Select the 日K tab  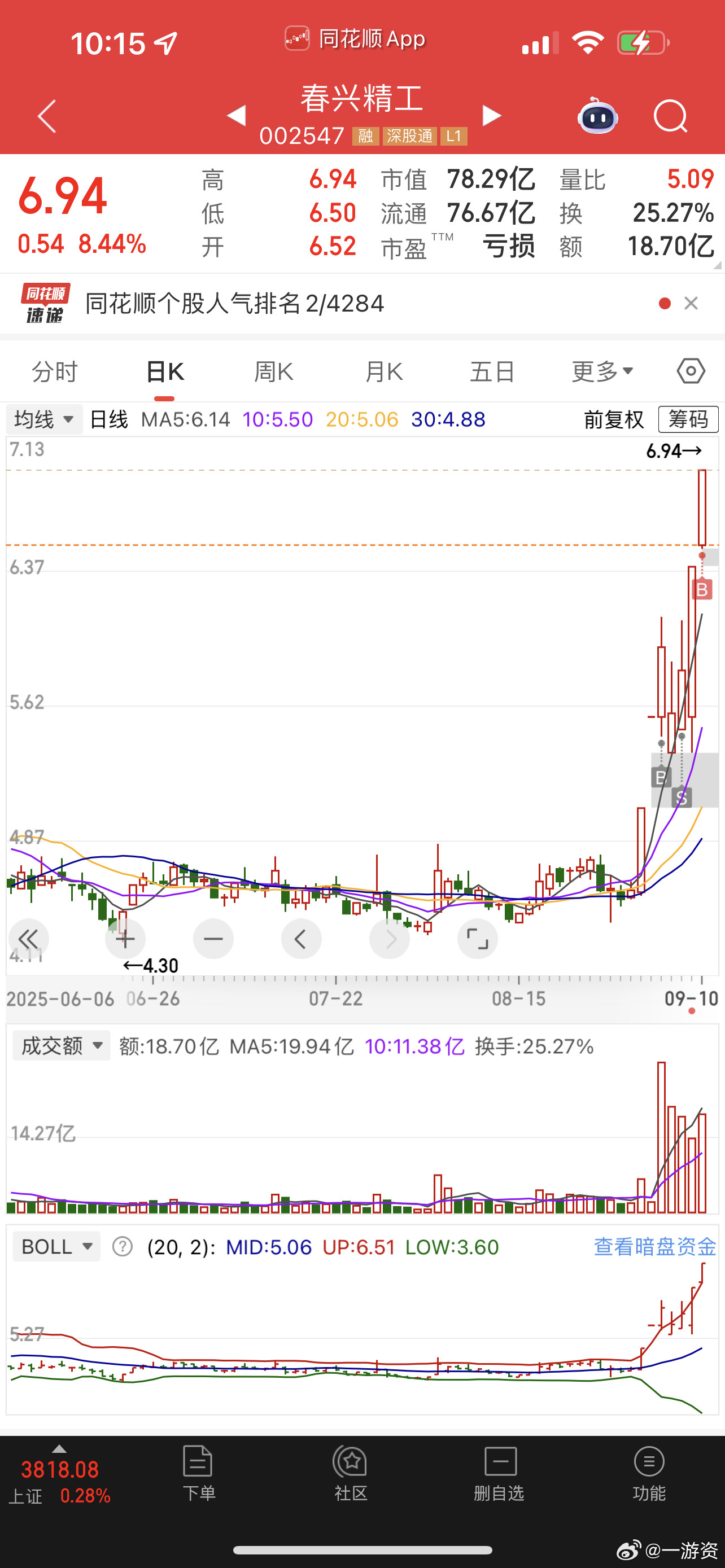point(165,371)
